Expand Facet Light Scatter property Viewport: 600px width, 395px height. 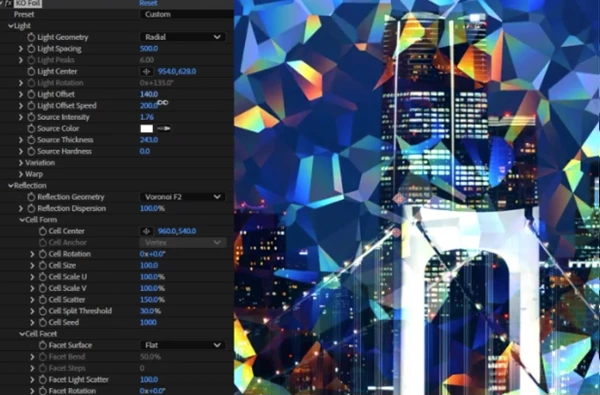point(32,380)
